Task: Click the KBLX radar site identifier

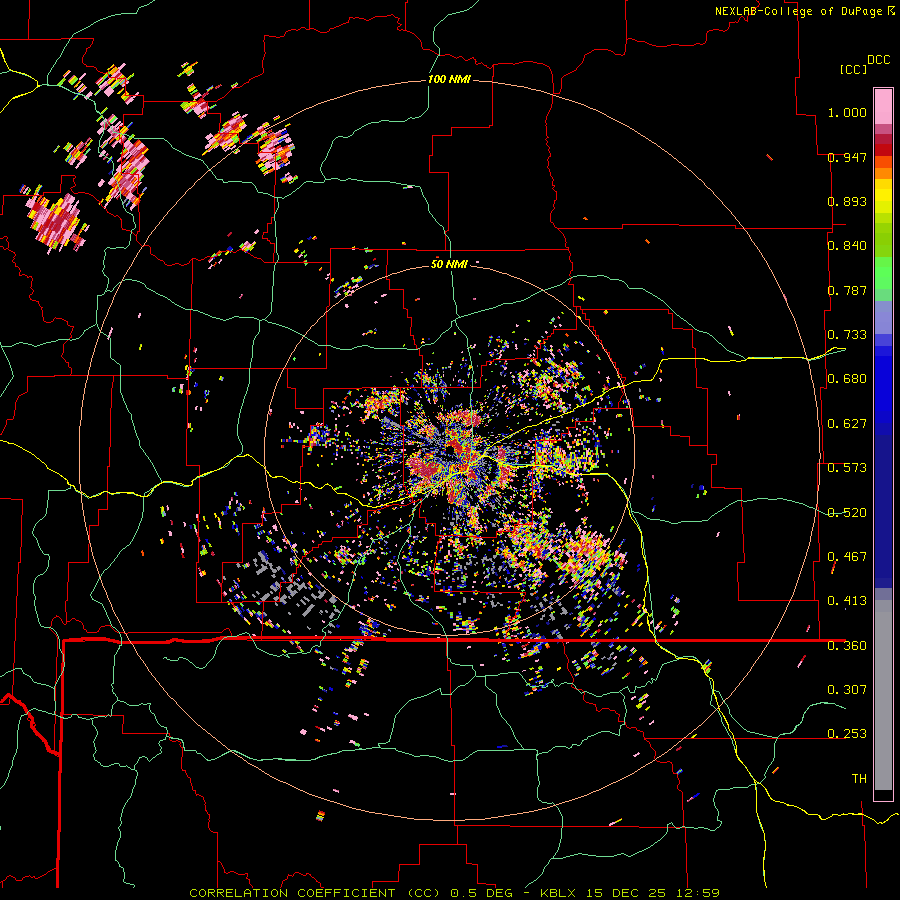Action: pyautogui.click(x=560, y=893)
